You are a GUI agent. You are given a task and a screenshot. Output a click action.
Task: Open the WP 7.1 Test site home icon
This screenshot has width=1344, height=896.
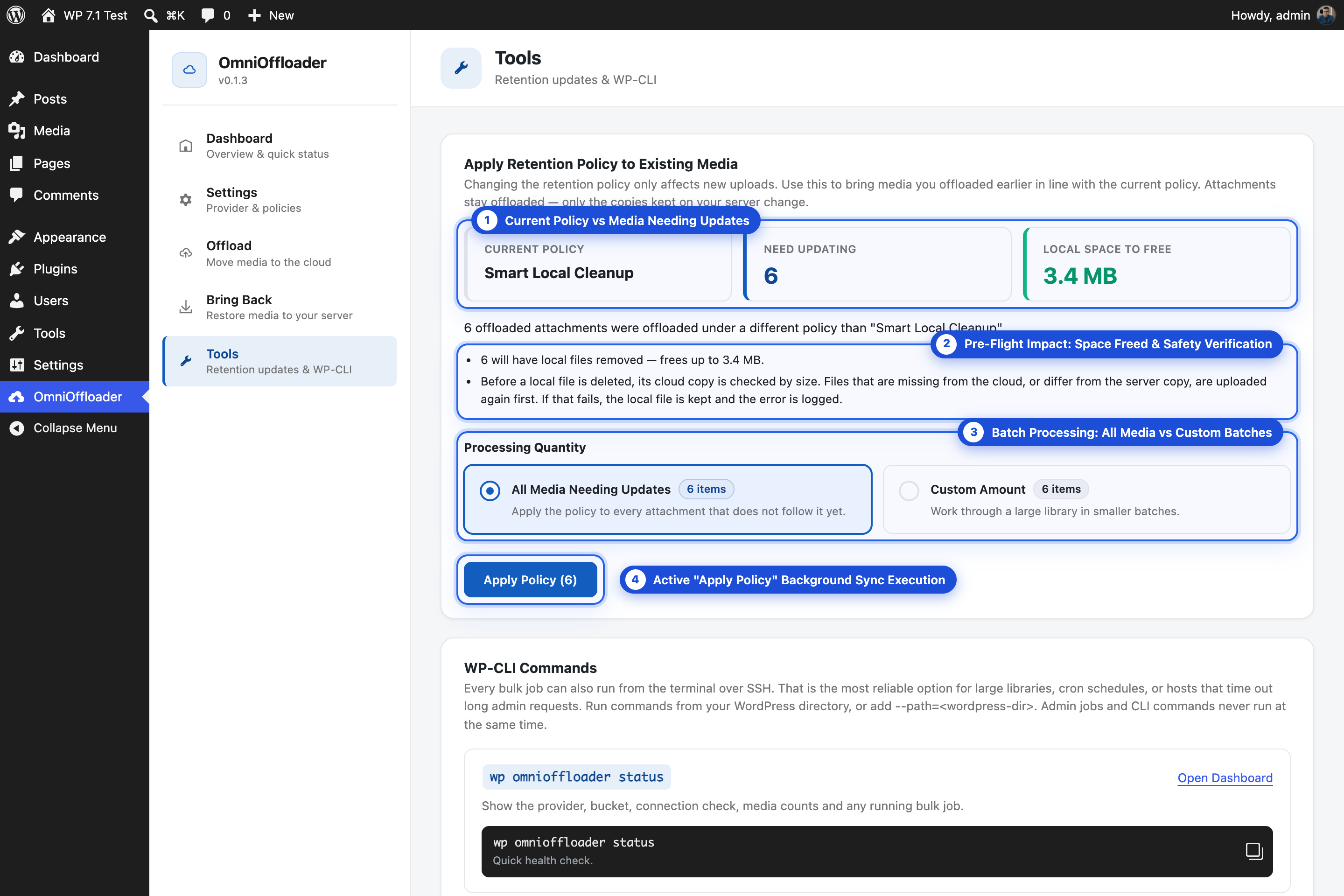click(x=49, y=15)
